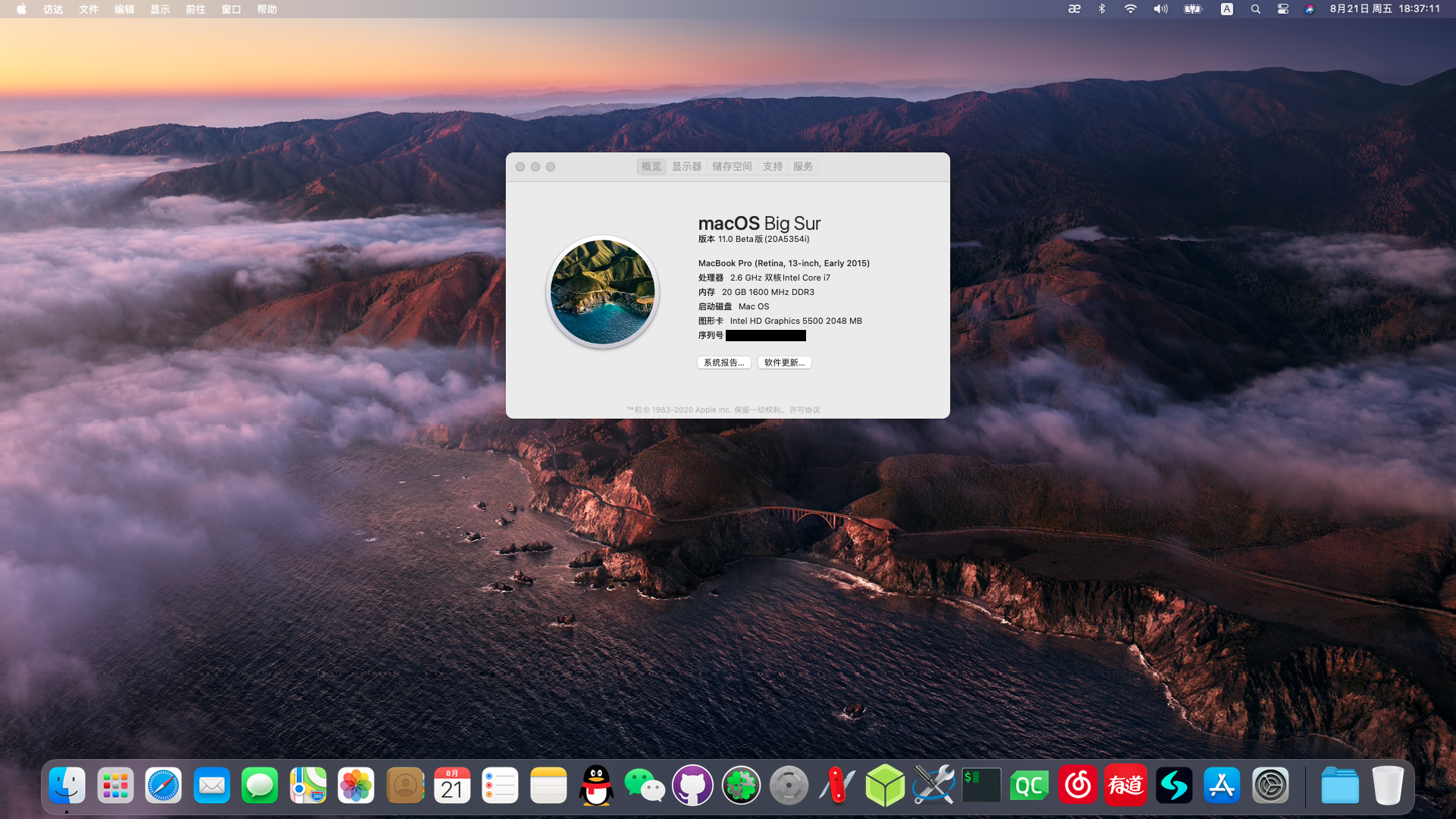
Task: Open the blue folder stack in Dock
Action: coord(1340,786)
